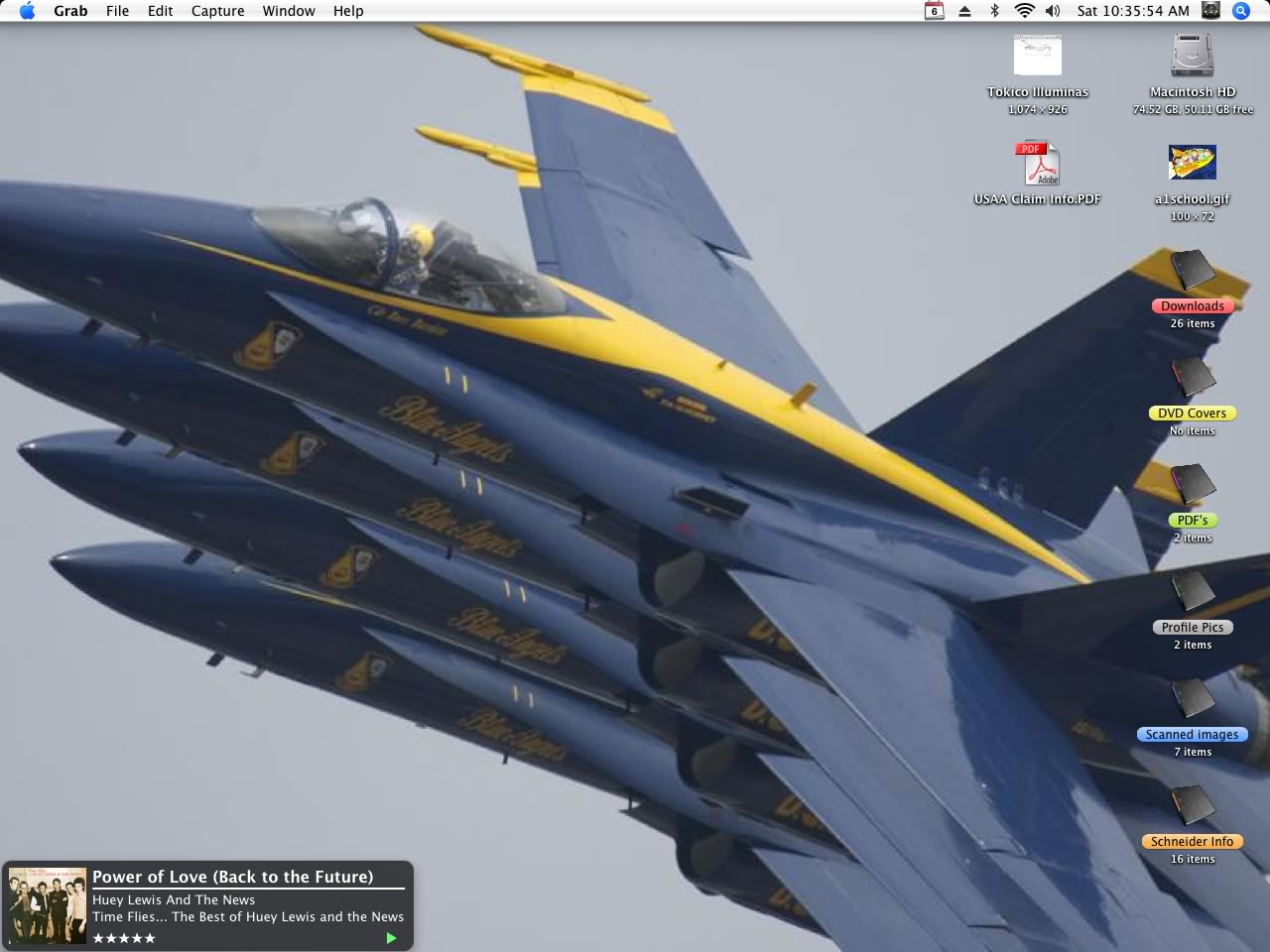Image resolution: width=1270 pixels, height=952 pixels.
Task: Select the a1school.gif file icon
Action: click(1193, 163)
